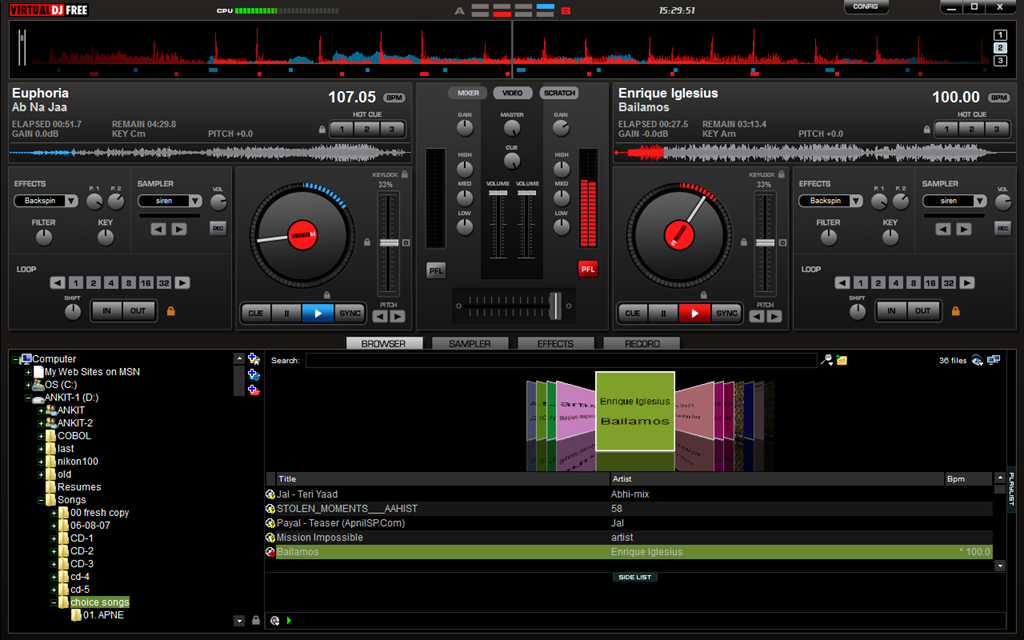Play the left deck track Euphoria
This screenshot has height=640, width=1024.
(x=318, y=313)
